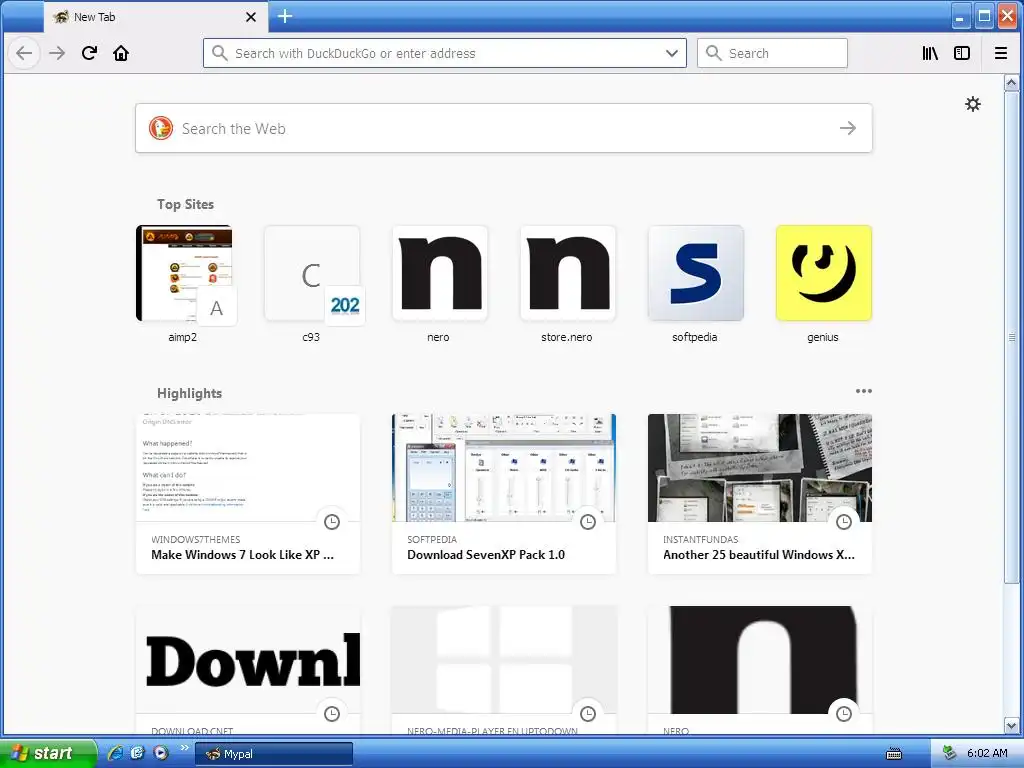Viewport: 1024px width, 768px height.
Task: Open the NERO highlight card thumbnail
Action: tap(760, 660)
